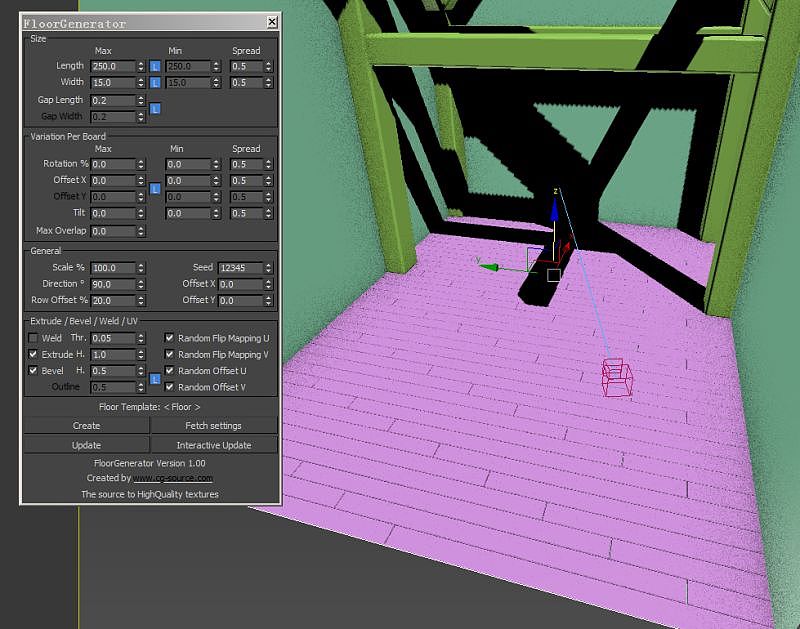
Task: Toggle Random Offset U checkbox
Action: [169, 370]
